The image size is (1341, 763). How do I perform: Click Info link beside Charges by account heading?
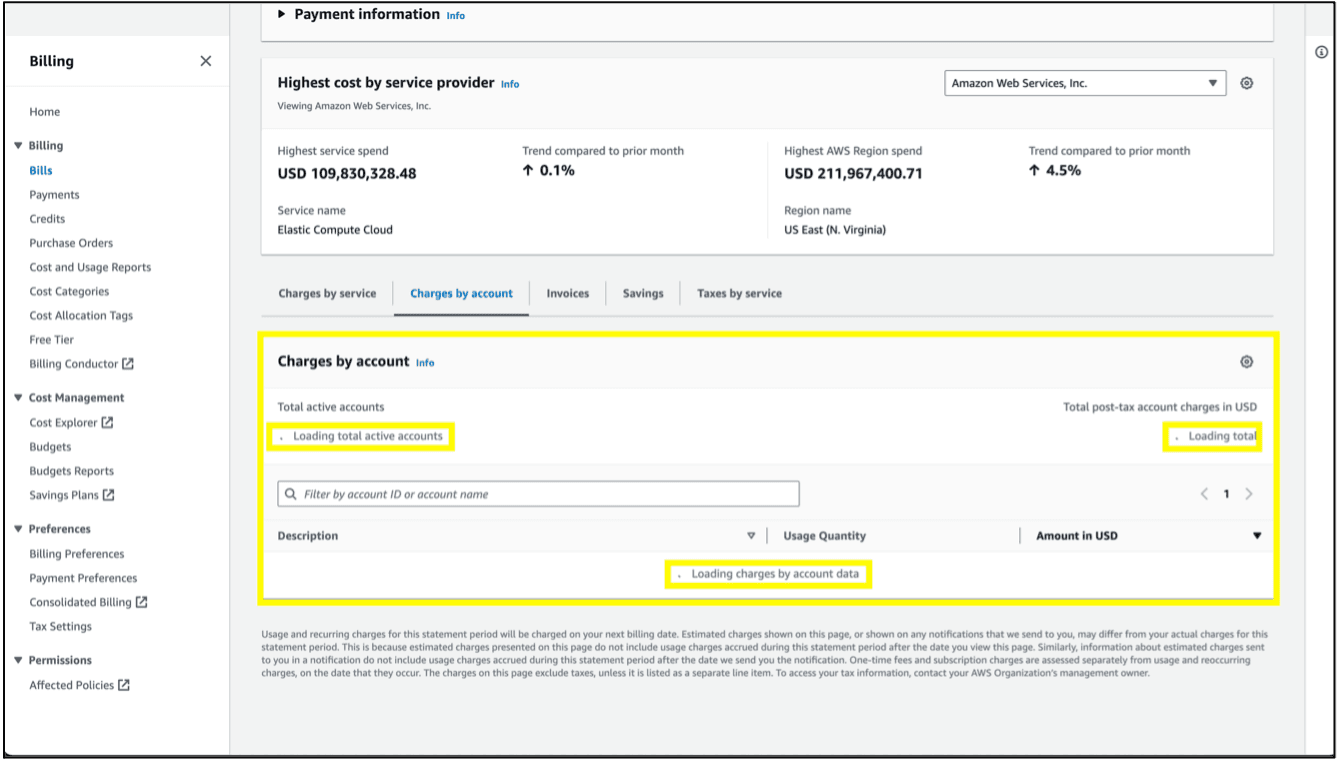tap(425, 363)
